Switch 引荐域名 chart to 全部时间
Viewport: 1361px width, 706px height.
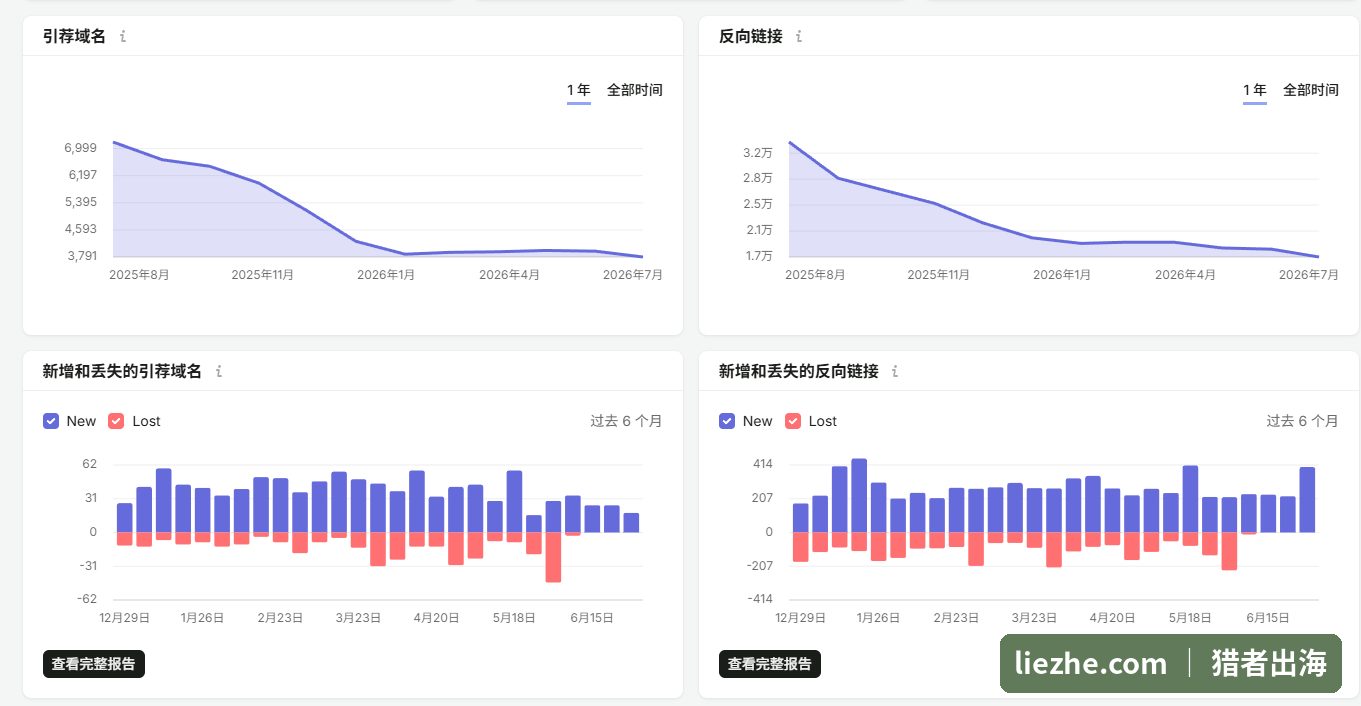(635, 90)
